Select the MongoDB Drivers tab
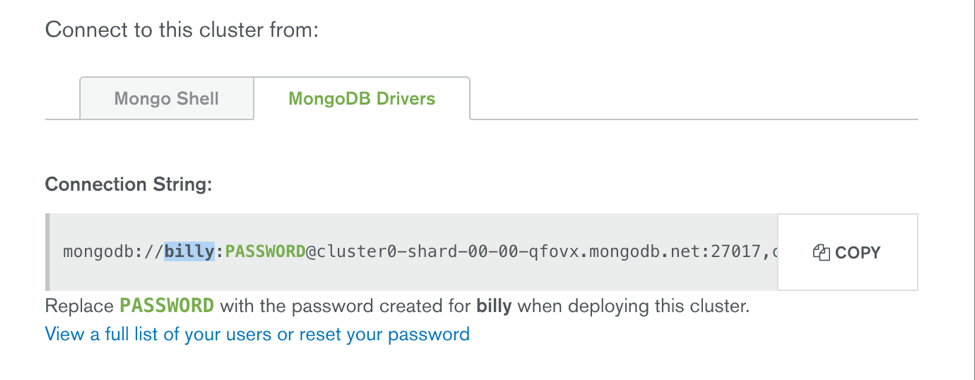This screenshot has height=380, width=975. 361,98
